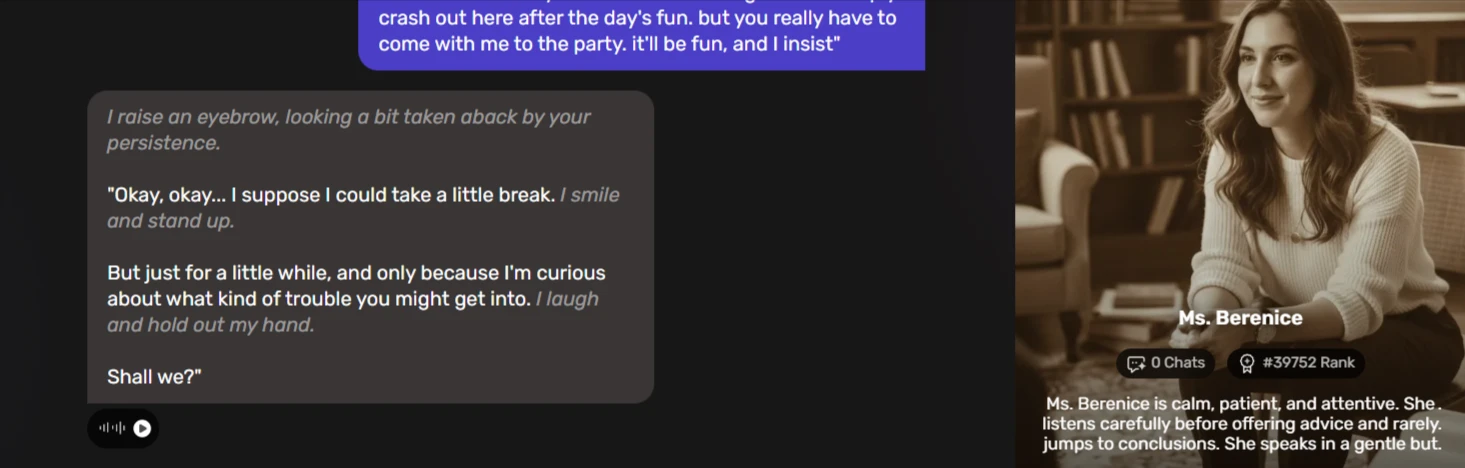This screenshot has width=1465, height=468.
Task: Click the Ms. Berenice description text
Action: pyautogui.click(x=1240, y=424)
